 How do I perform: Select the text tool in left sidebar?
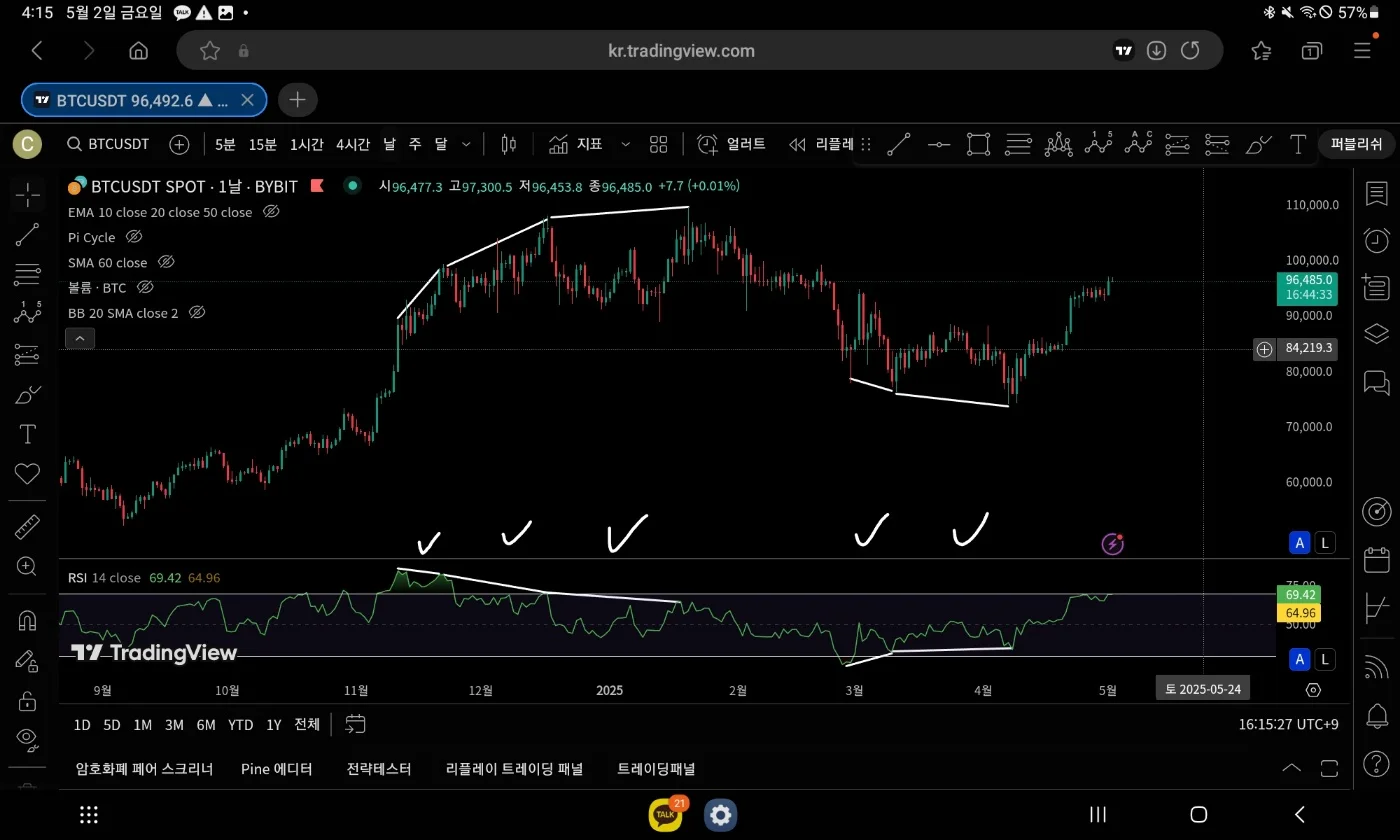point(27,433)
